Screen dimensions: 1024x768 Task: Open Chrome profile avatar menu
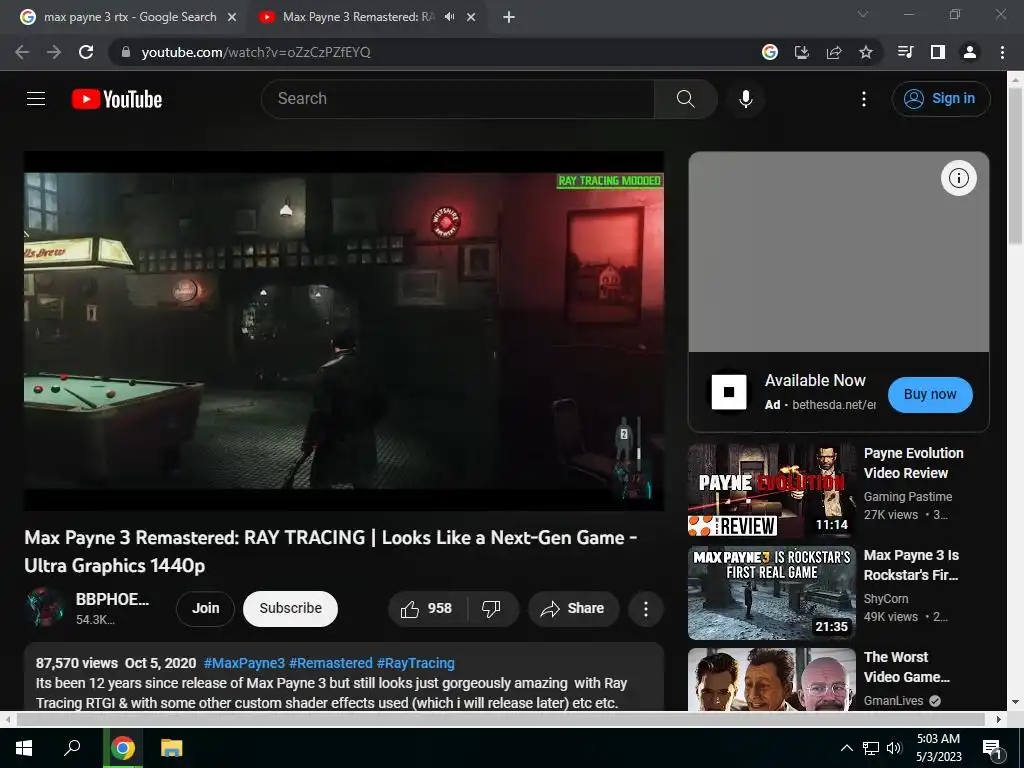[970, 52]
